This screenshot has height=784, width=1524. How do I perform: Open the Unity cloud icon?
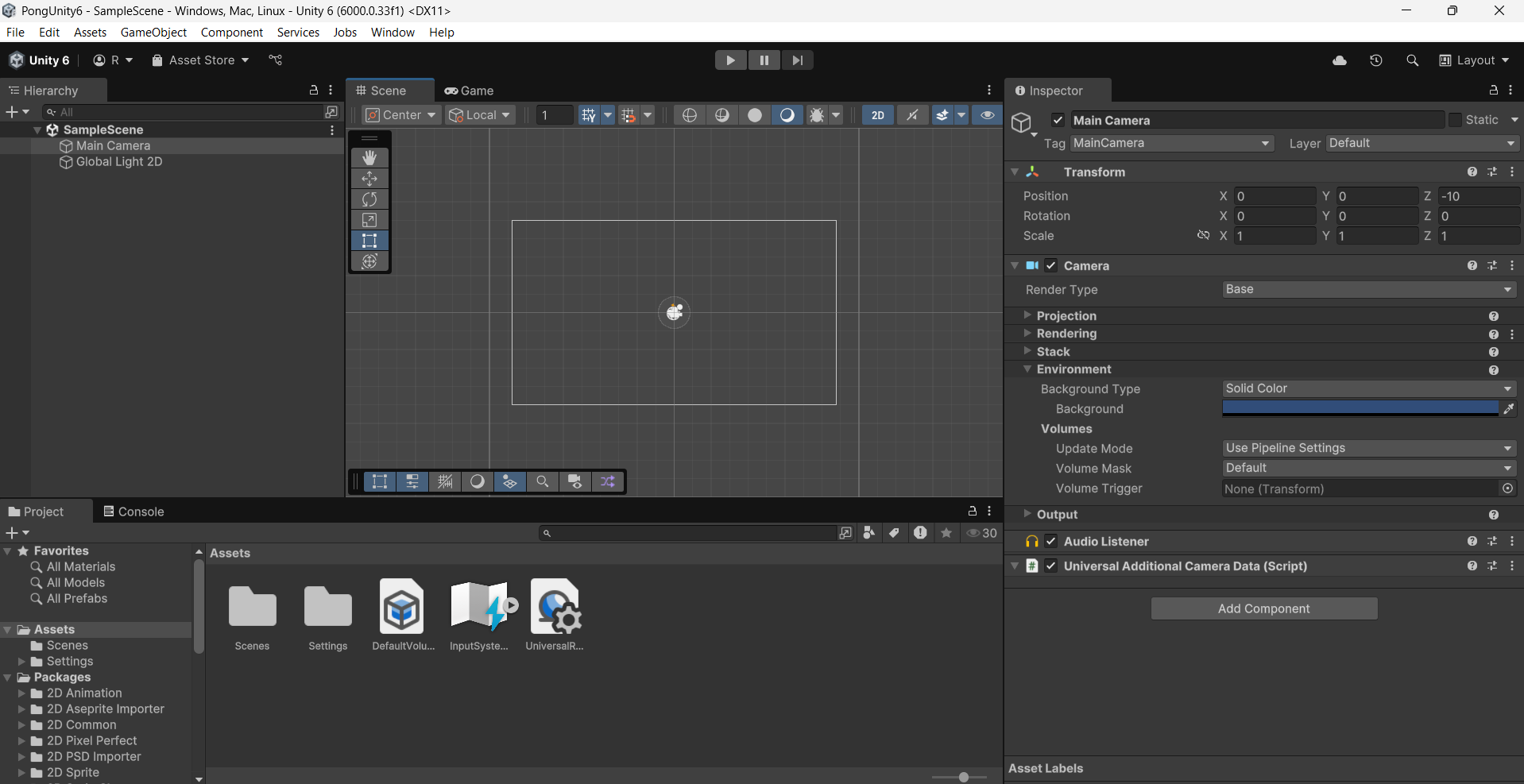point(1340,60)
